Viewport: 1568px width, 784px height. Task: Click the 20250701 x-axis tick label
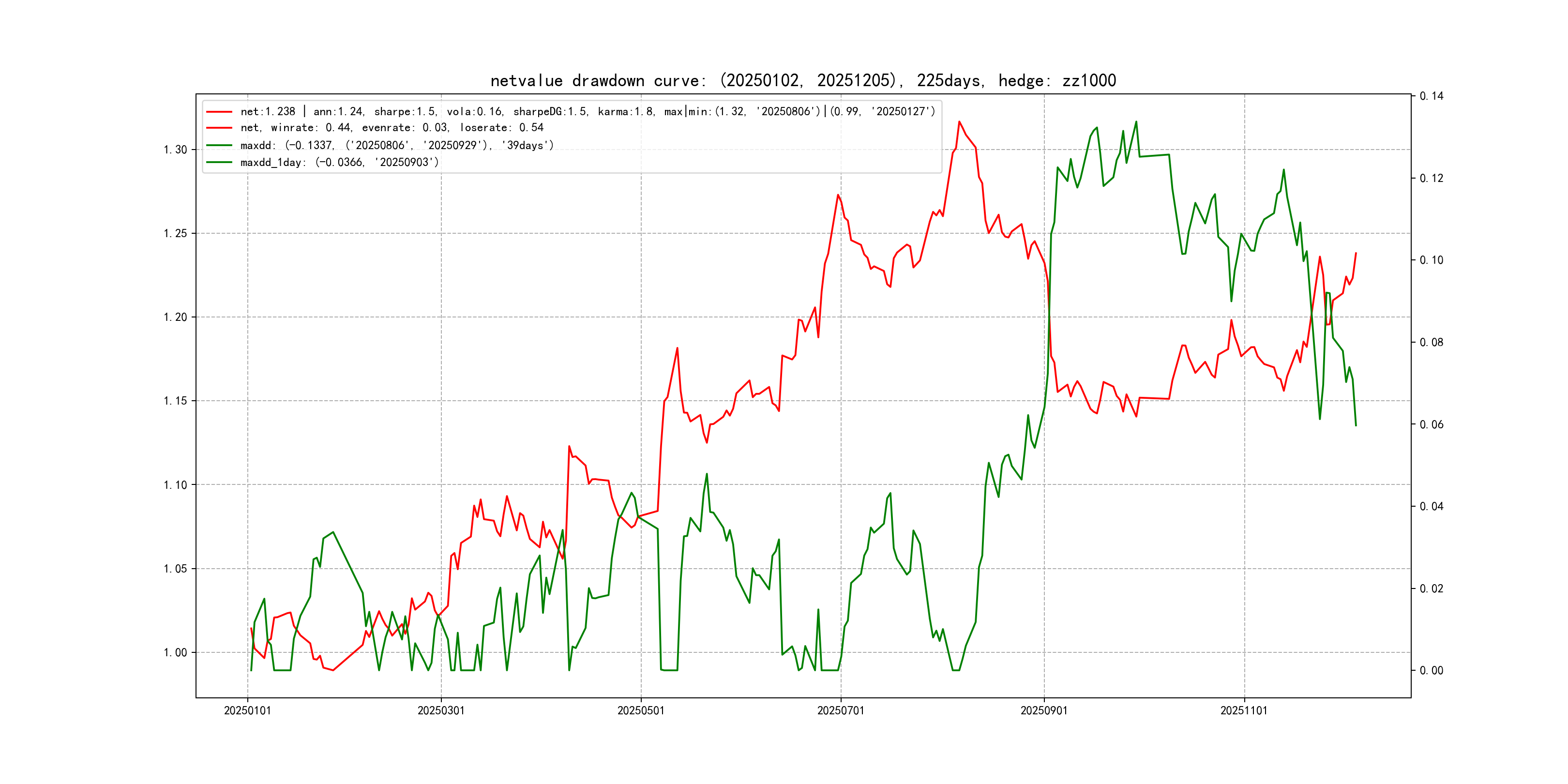(x=840, y=710)
